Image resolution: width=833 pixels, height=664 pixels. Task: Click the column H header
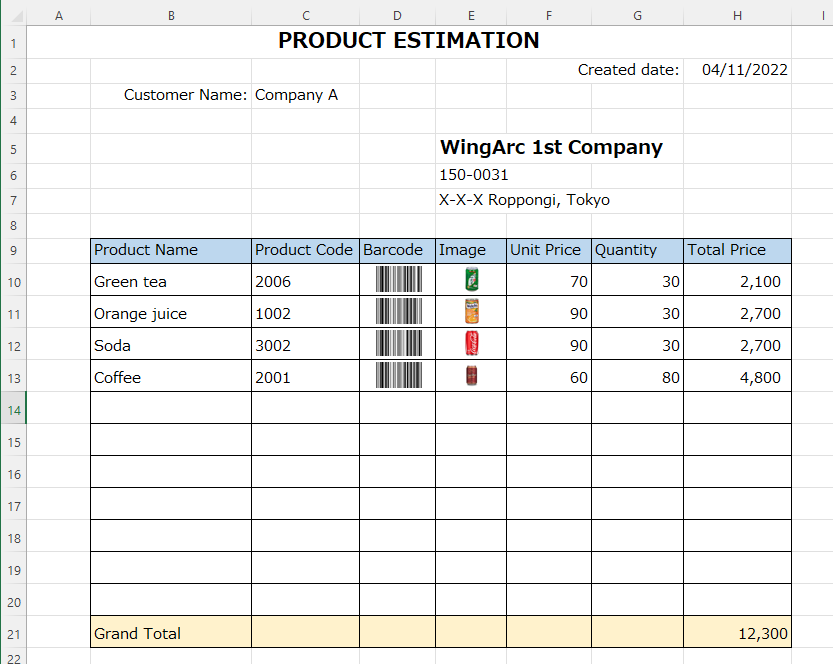(737, 15)
